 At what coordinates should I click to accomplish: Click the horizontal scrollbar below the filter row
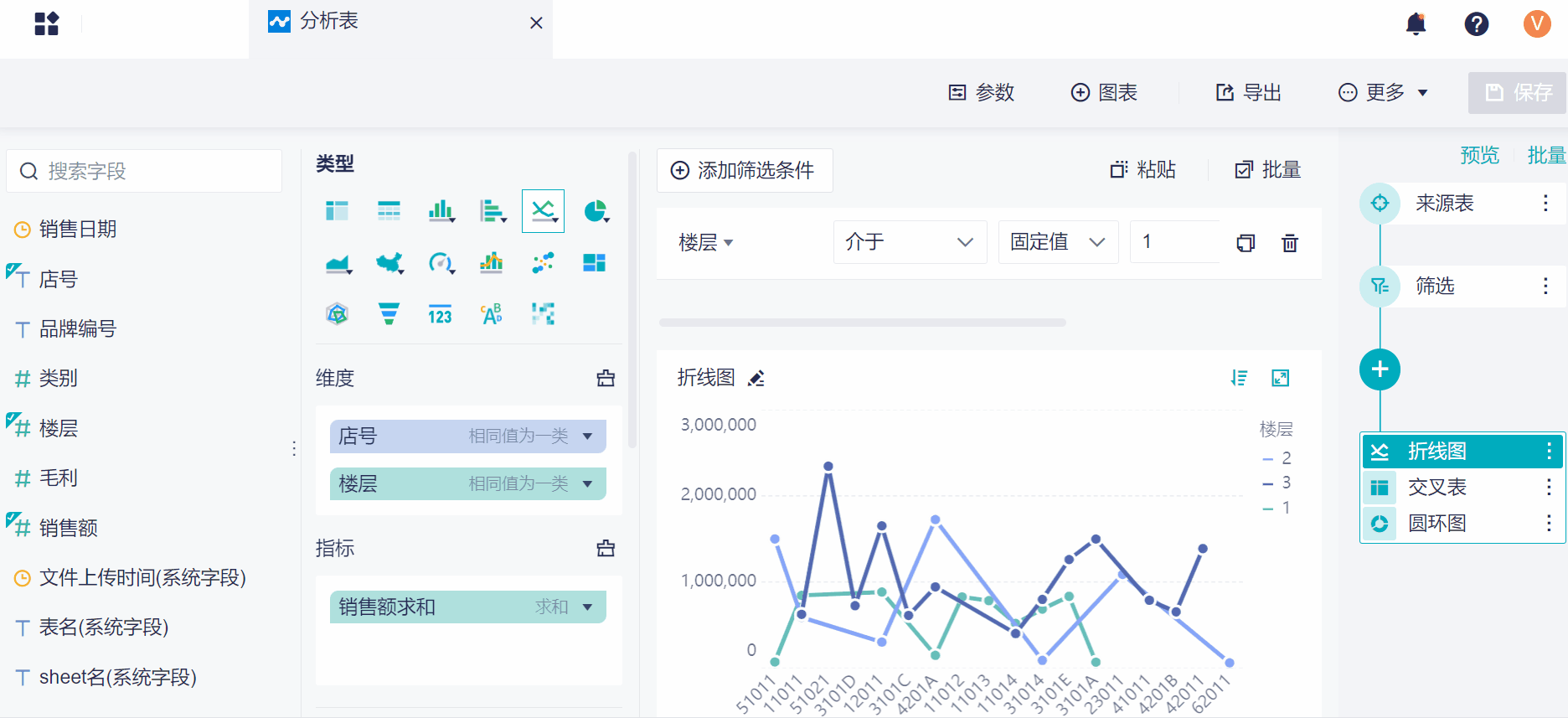863,323
